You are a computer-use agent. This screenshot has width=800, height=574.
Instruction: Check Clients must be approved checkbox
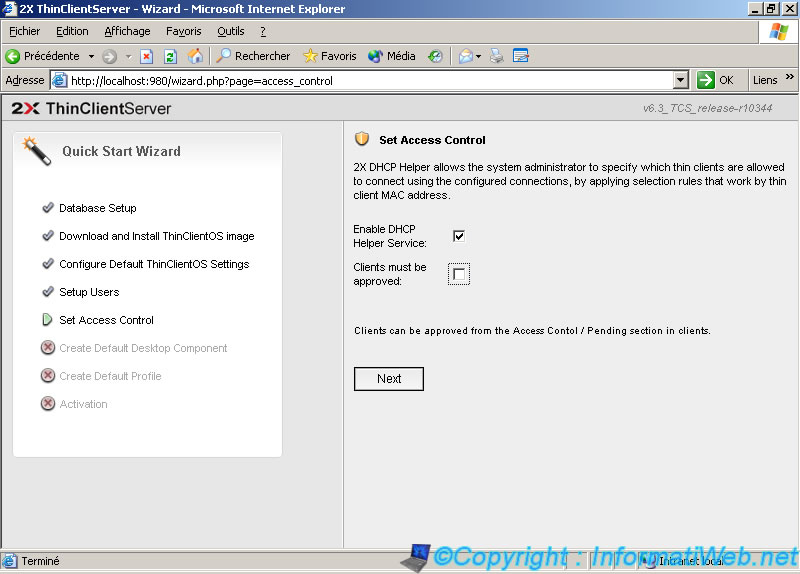coord(459,274)
